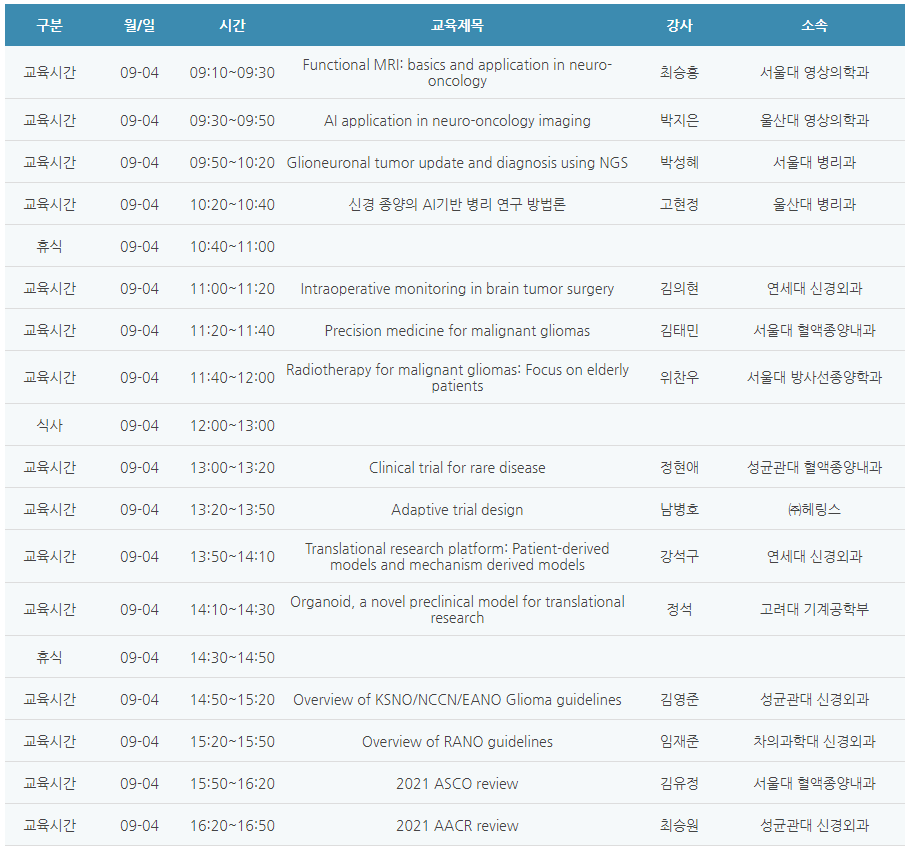This screenshot has width=913, height=856.
Task: Select the time cell 09:10~09:30
Action: point(232,73)
